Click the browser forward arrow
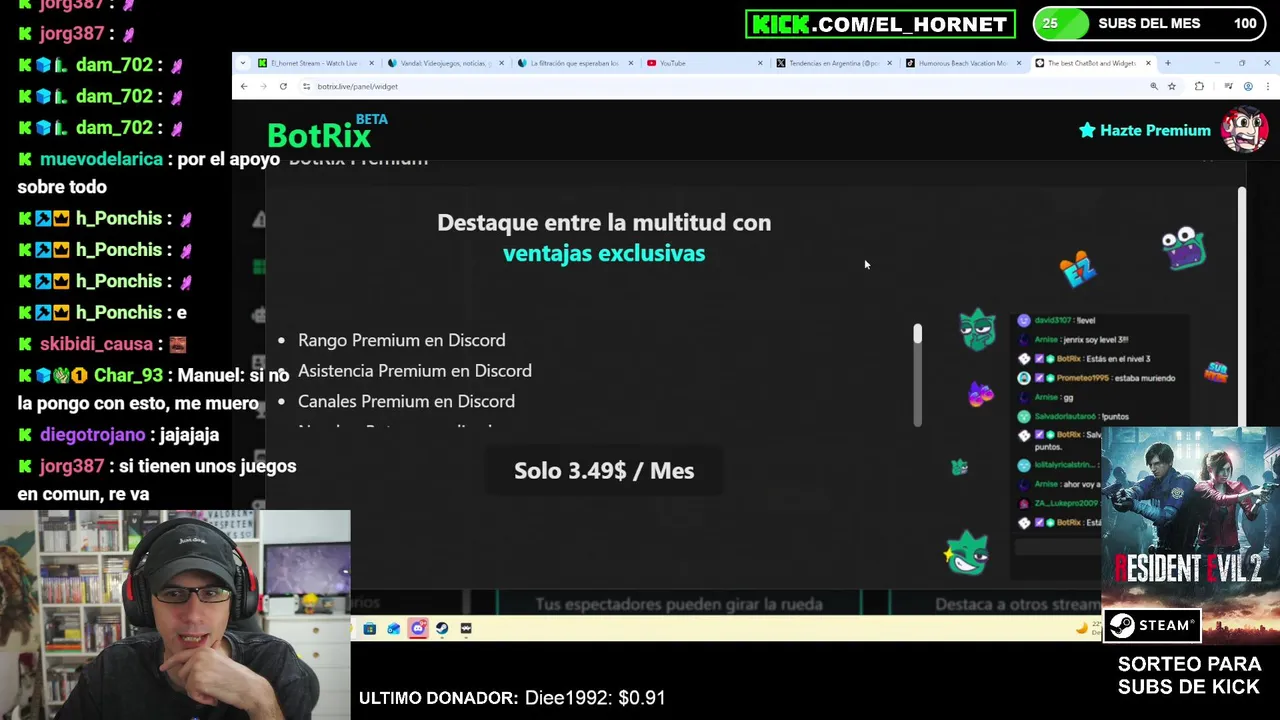This screenshot has height=720, width=1280. pos(263,86)
